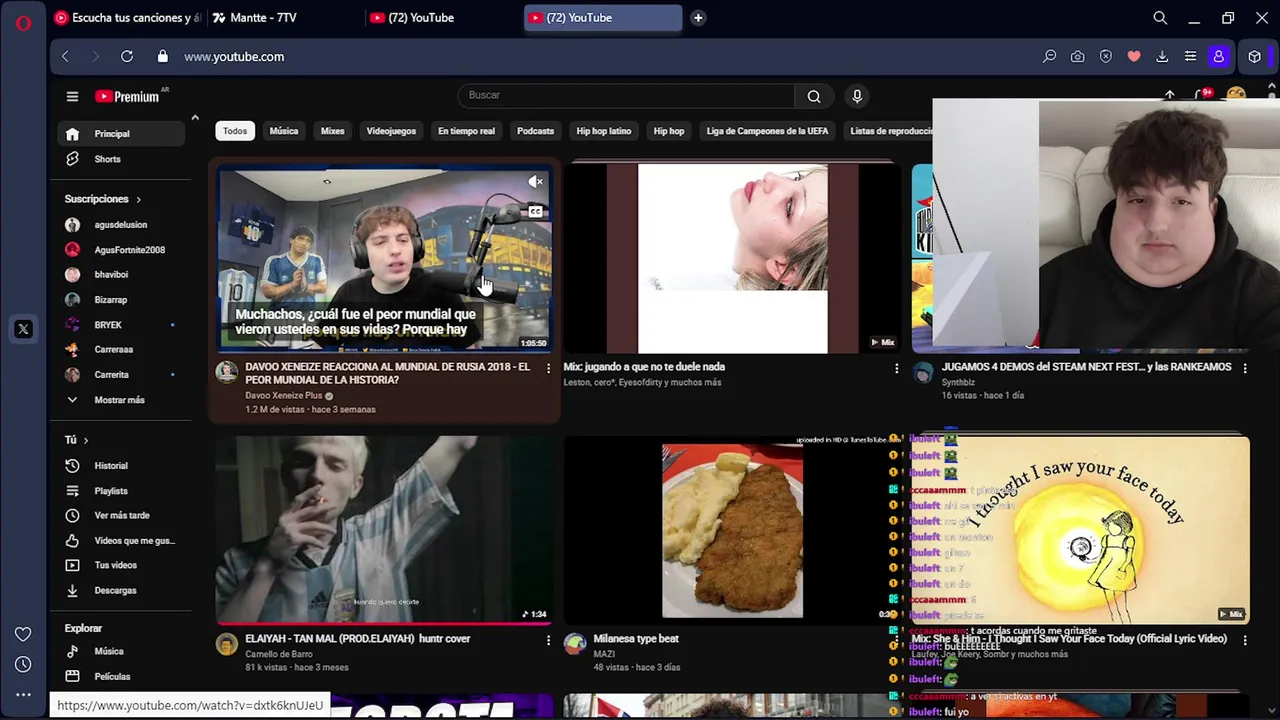Open options menu for Davoo Xeneize video
The height and width of the screenshot is (720, 1280).
click(x=548, y=368)
